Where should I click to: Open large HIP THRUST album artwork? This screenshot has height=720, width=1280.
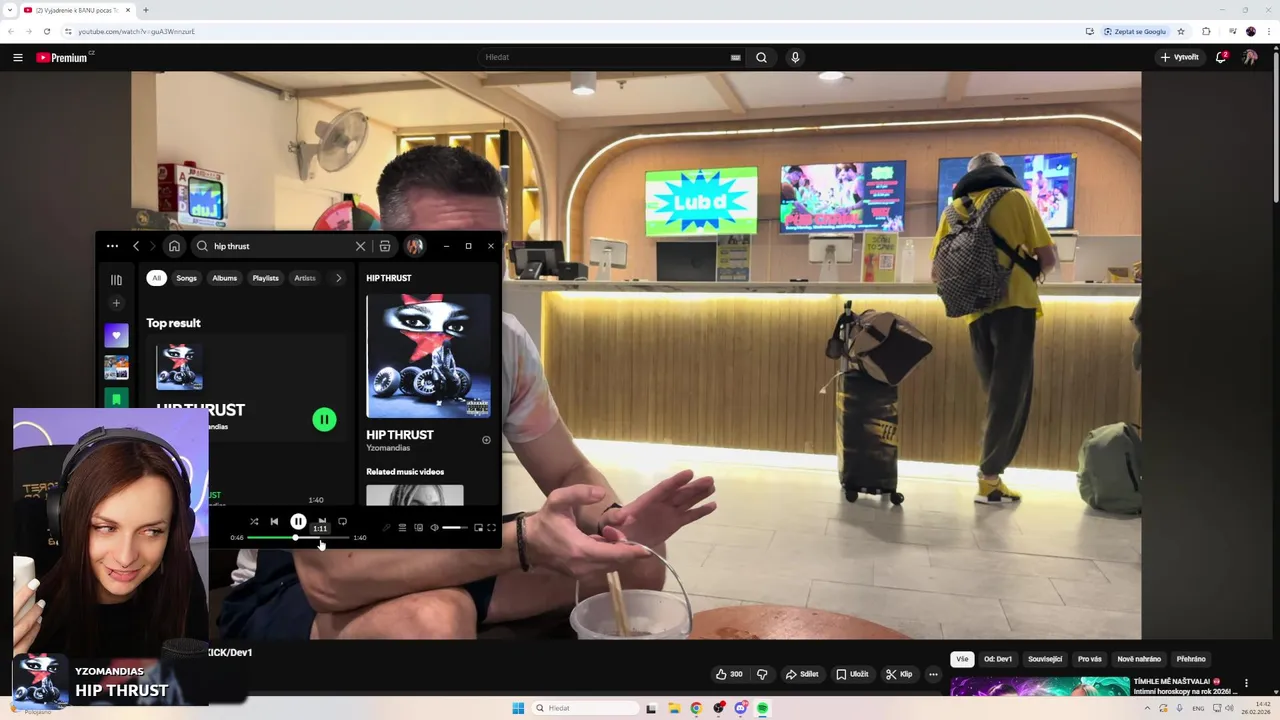(x=428, y=356)
